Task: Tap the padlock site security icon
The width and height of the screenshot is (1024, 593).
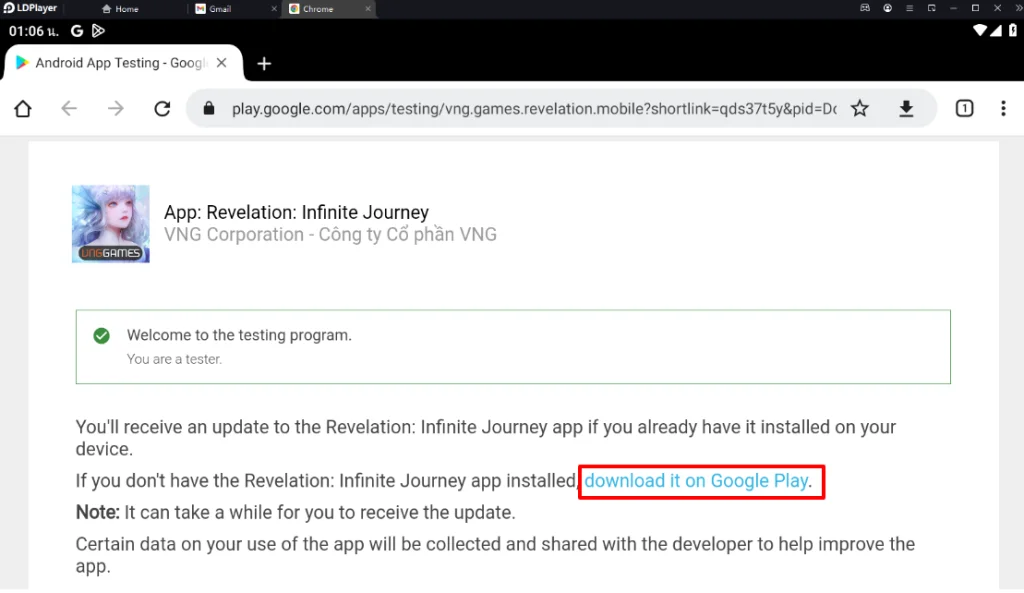Action: pos(209,108)
